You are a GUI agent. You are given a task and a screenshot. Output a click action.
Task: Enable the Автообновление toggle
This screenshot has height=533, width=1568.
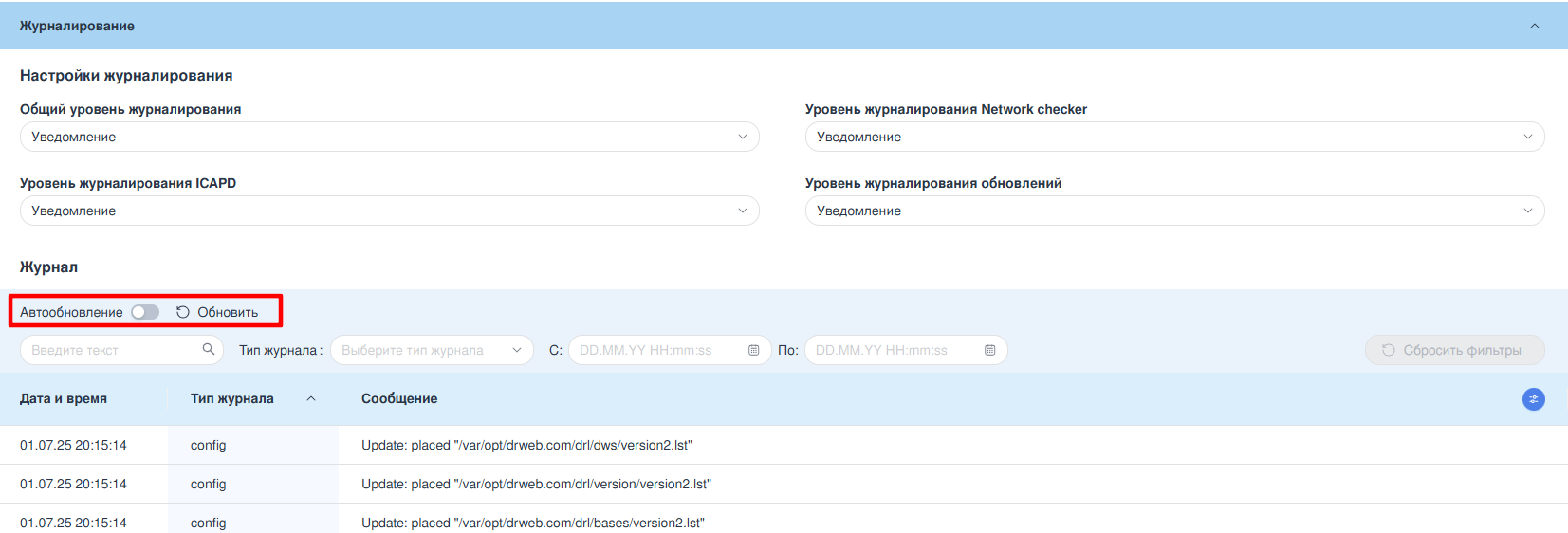[x=145, y=312]
